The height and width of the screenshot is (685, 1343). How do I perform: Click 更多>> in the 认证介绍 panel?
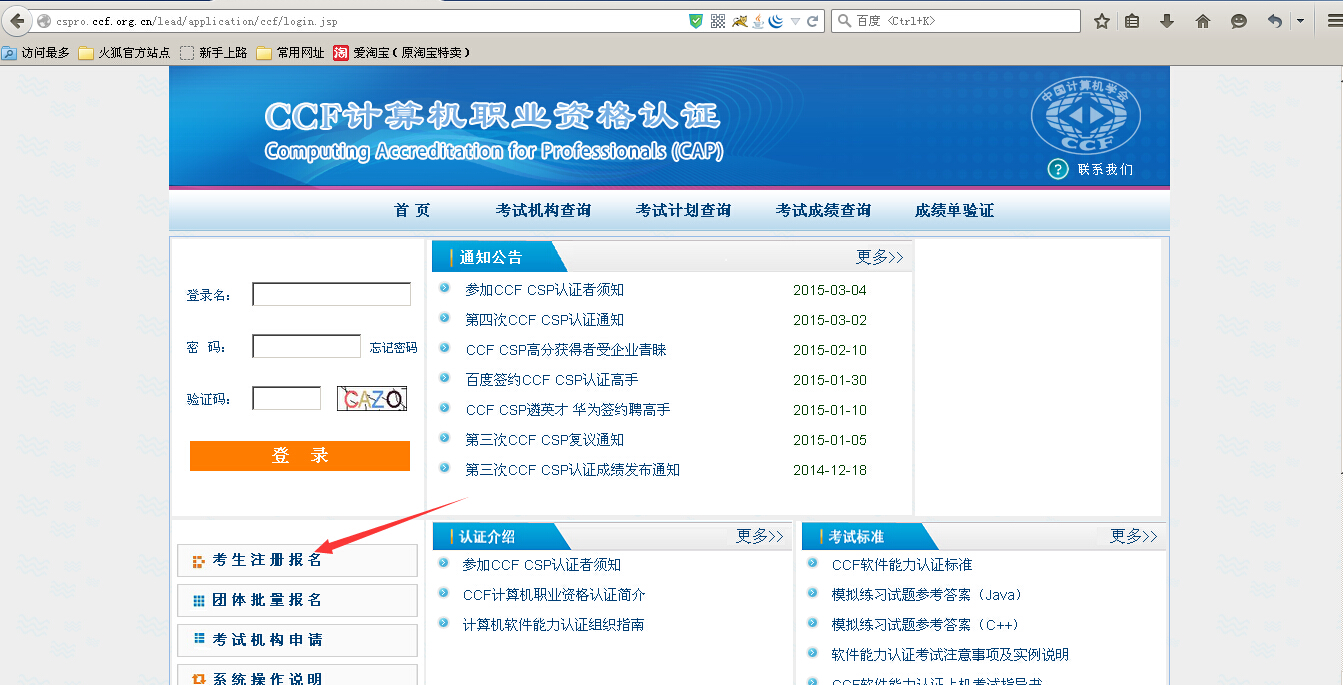pyautogui.click(x=759, y=536)
